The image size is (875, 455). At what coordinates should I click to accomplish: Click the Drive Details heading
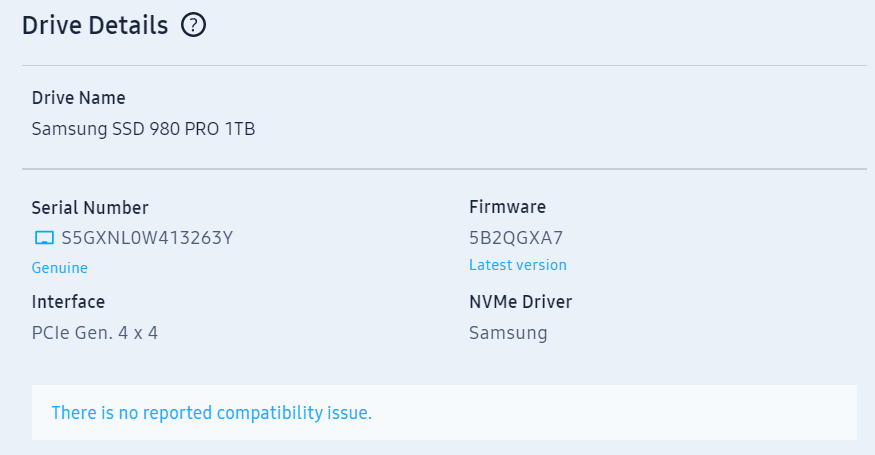click(x=95, y=25)
